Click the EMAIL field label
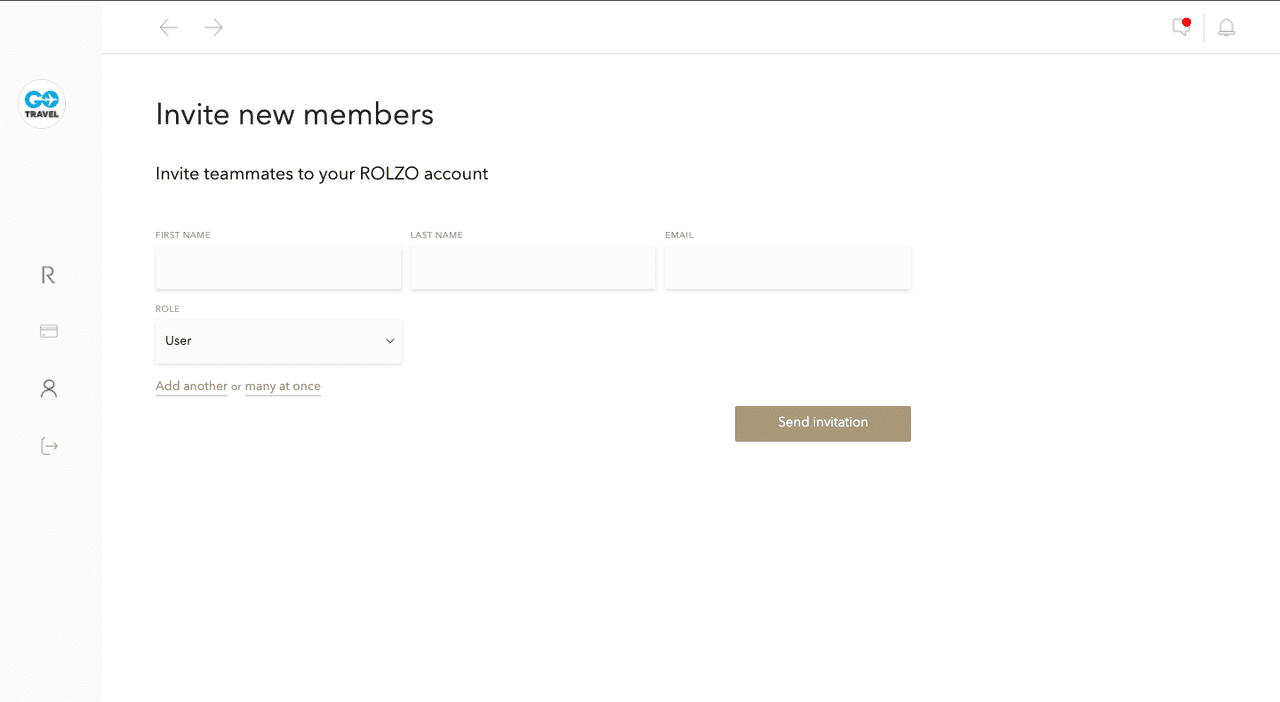The width and height of the screenshot is (1280, 702). pyautogui.click(x=679, y=235)
